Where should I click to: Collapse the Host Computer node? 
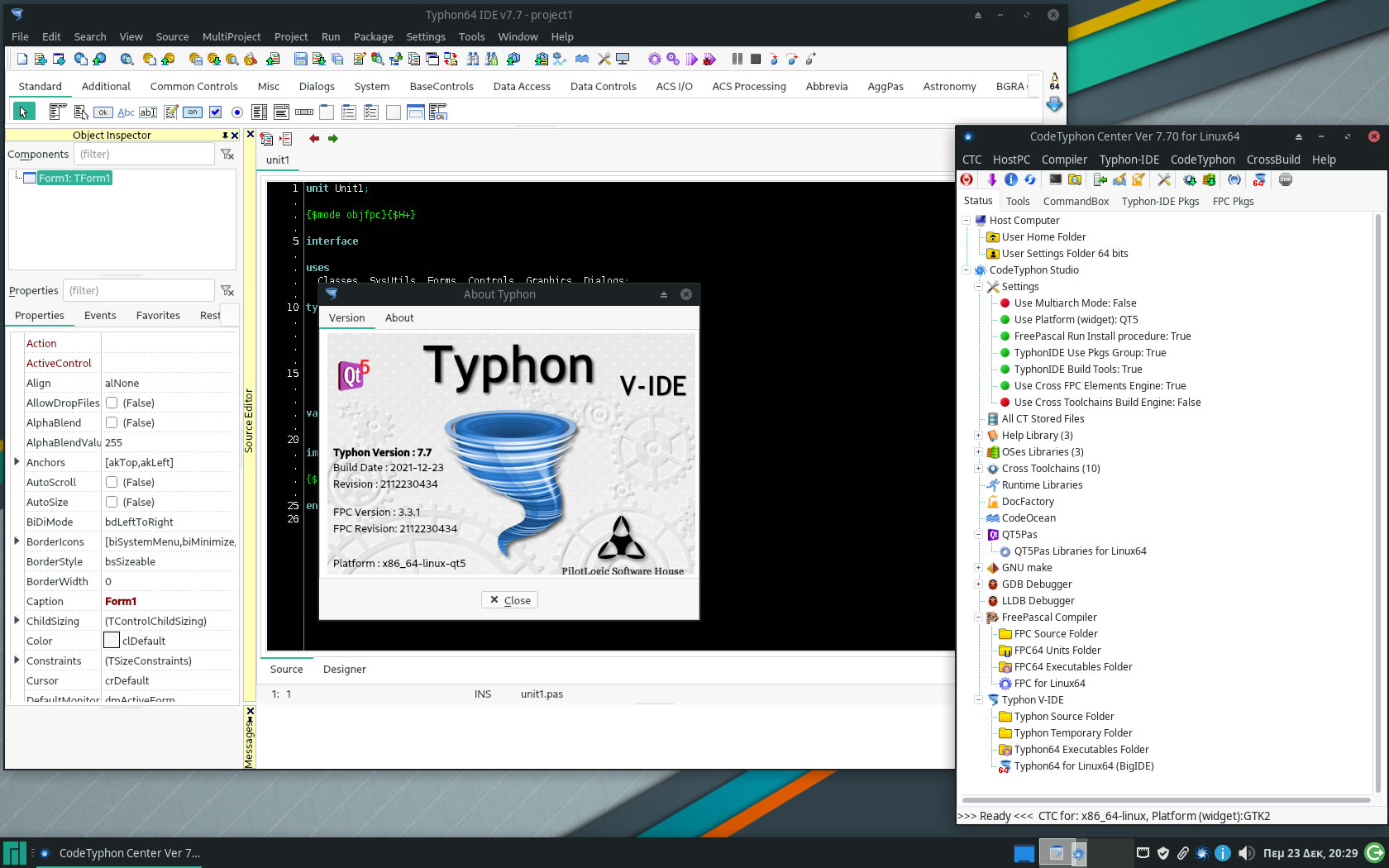pyautogui.click(x=966, y=220)
